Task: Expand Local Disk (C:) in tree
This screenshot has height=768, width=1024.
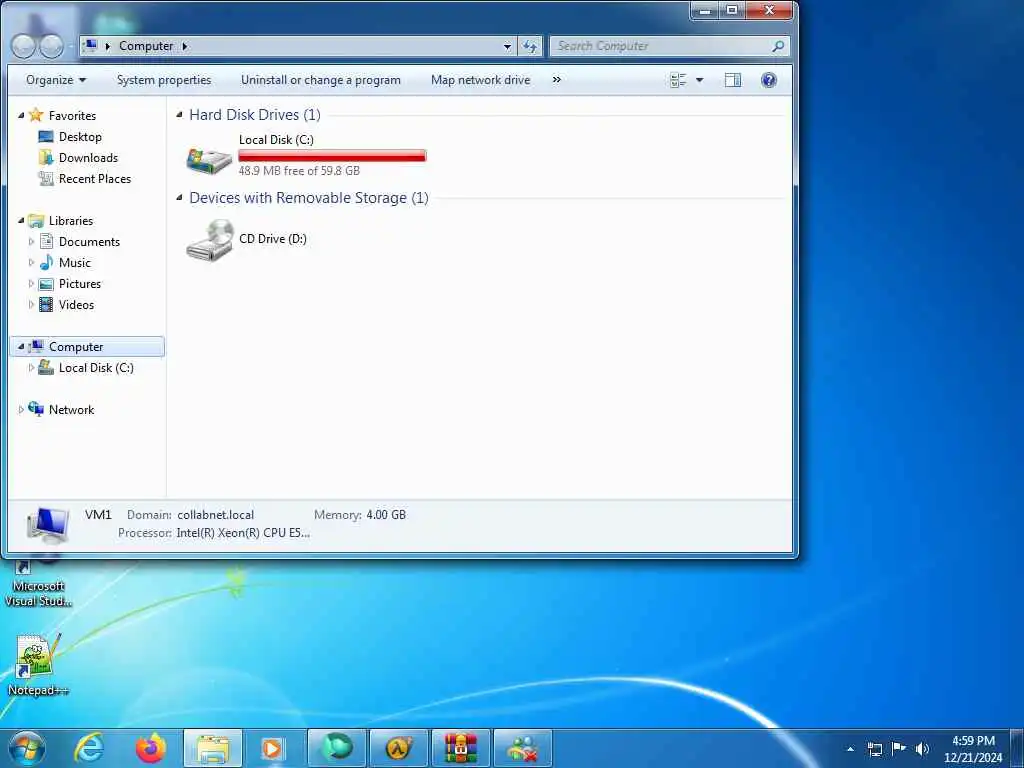Action: [31, 368]
